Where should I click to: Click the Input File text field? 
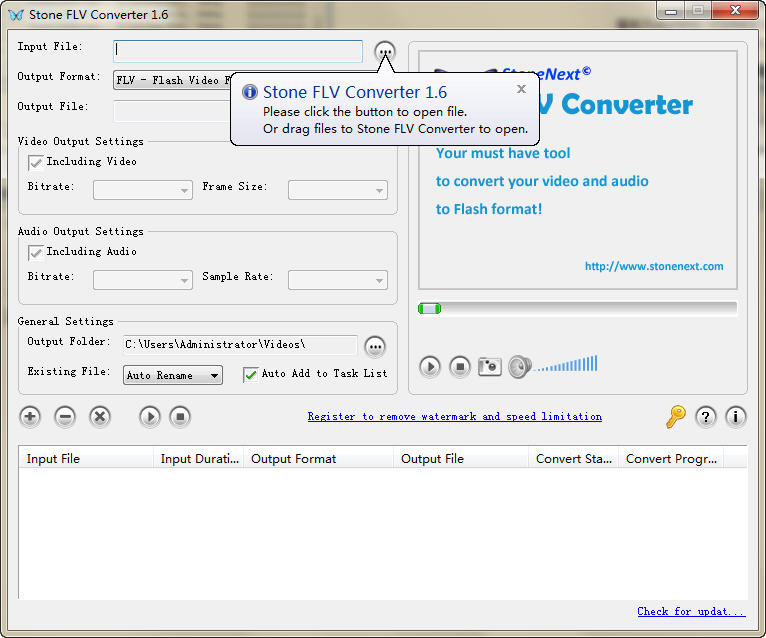coord(238,51)
